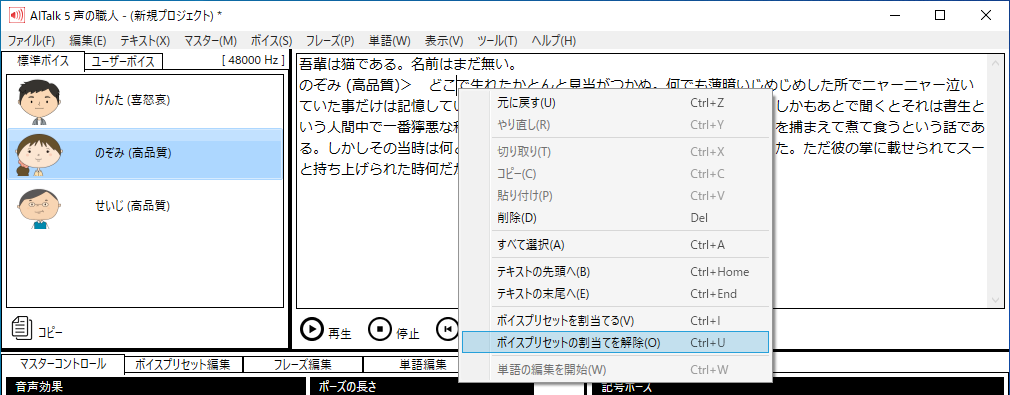Open the ツール(T) menu
Image resolution: width=1010 pixels, height=395 pixels.
[x=497, y=41]
